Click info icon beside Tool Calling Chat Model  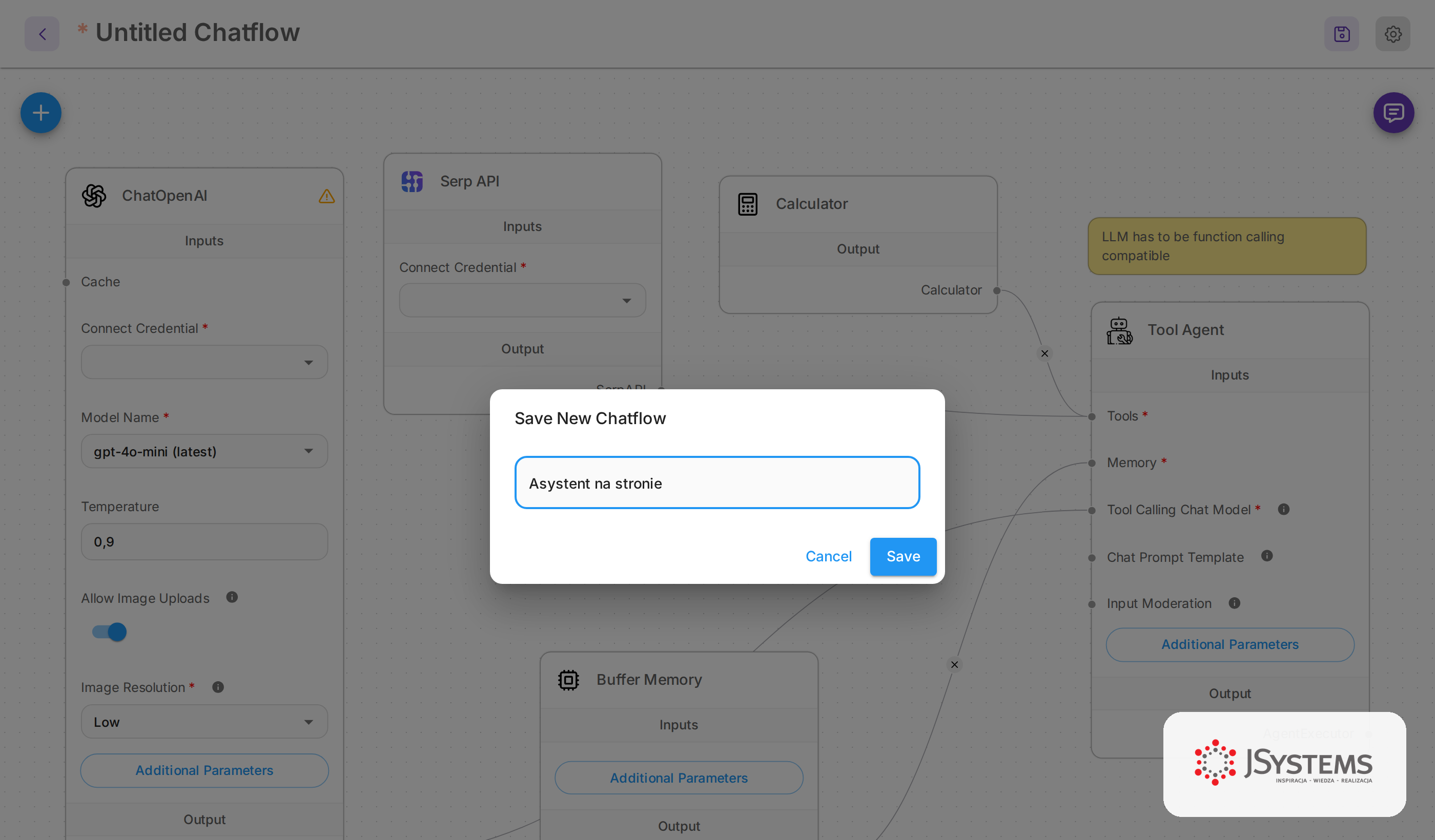click(x=1283, y=509)
